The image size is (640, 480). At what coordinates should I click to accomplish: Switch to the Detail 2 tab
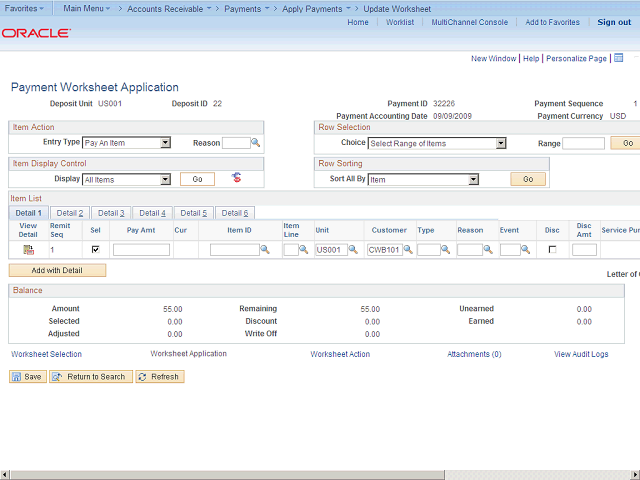coord(69,213)
